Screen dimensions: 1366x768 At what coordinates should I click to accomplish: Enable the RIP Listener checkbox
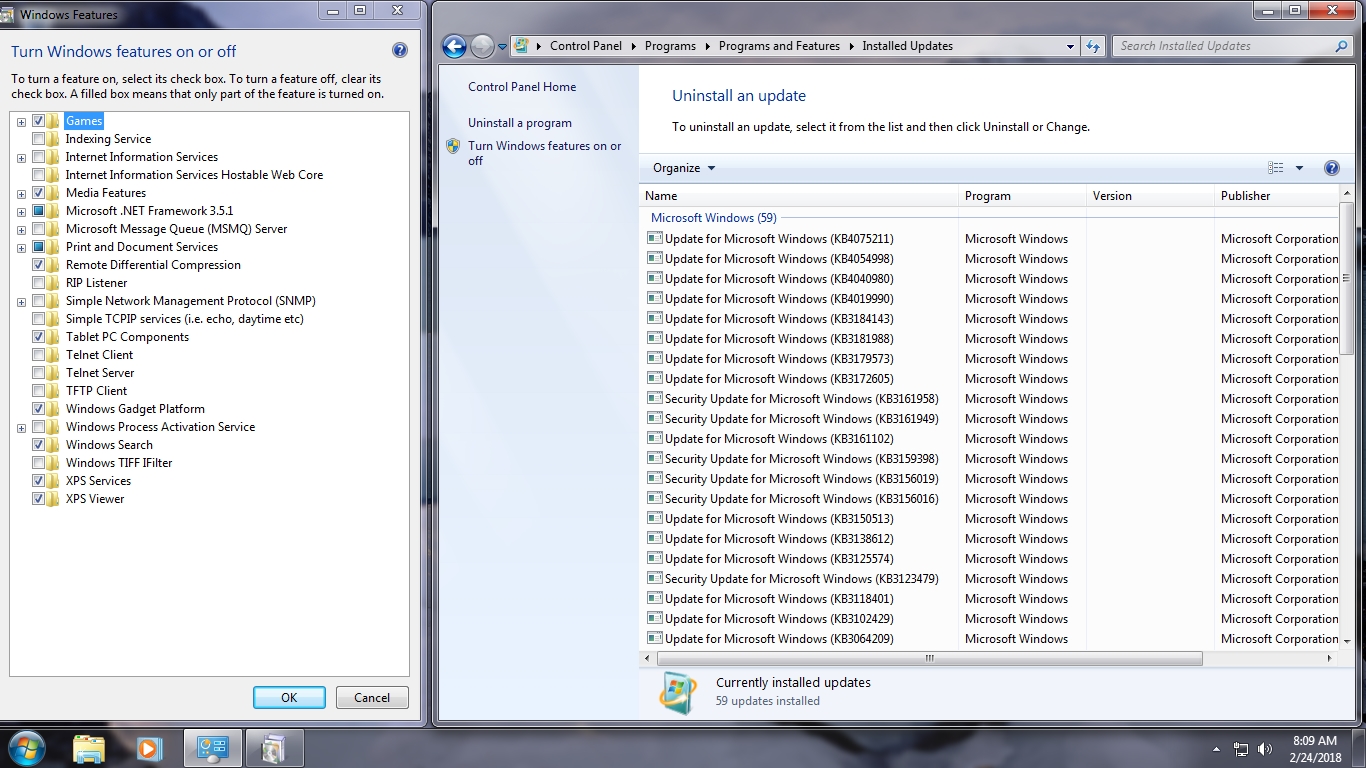click(39, 283)
